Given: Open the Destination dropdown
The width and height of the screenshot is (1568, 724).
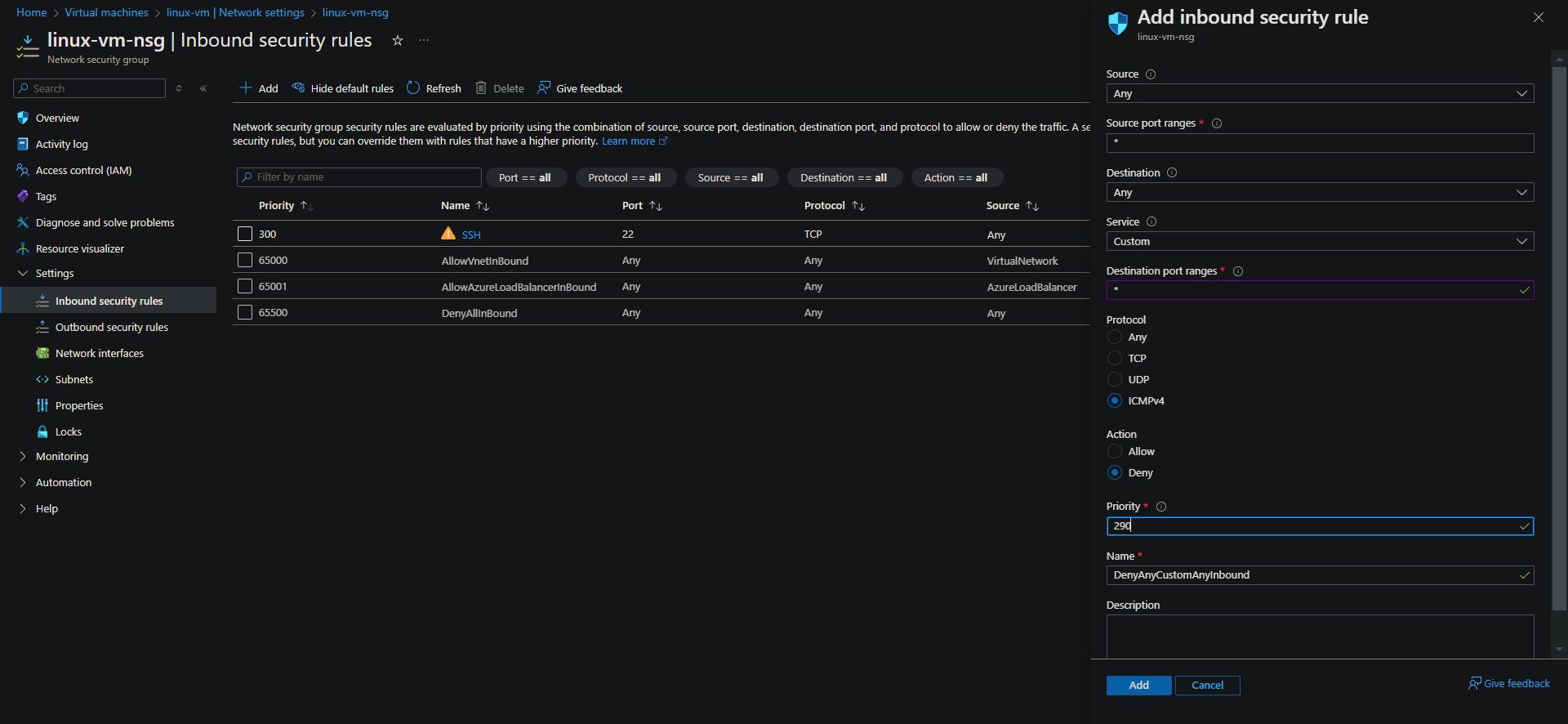Looking at the screenshot, I should (1320, 192).
